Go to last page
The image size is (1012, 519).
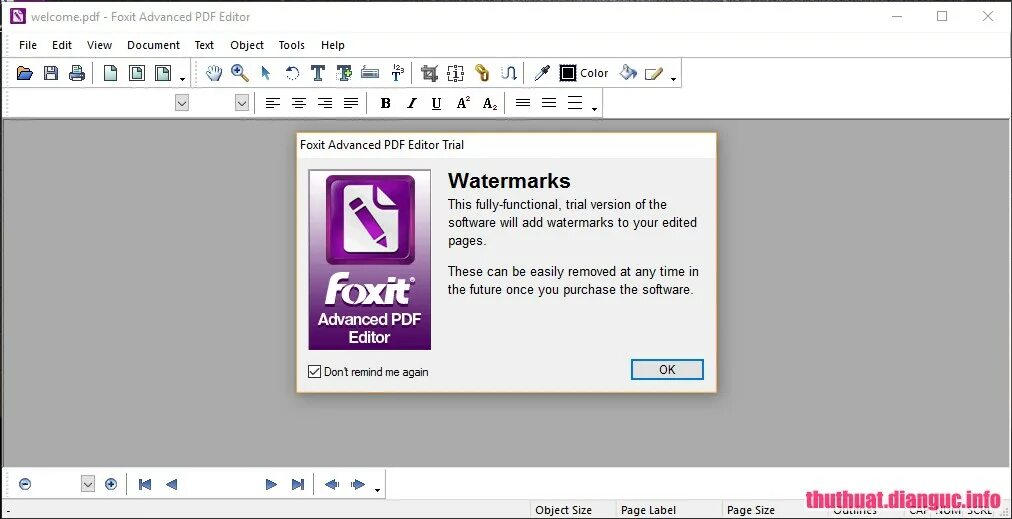coord(298,484)
